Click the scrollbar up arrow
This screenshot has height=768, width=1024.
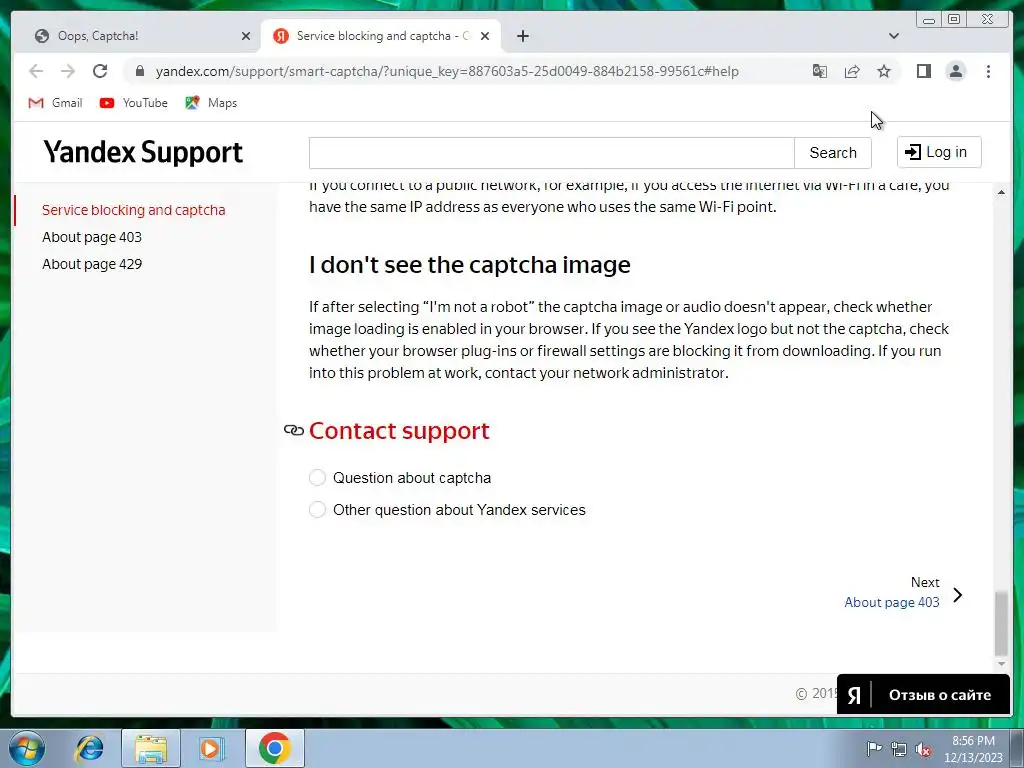pyautogui.click(x=1001, y=192)
